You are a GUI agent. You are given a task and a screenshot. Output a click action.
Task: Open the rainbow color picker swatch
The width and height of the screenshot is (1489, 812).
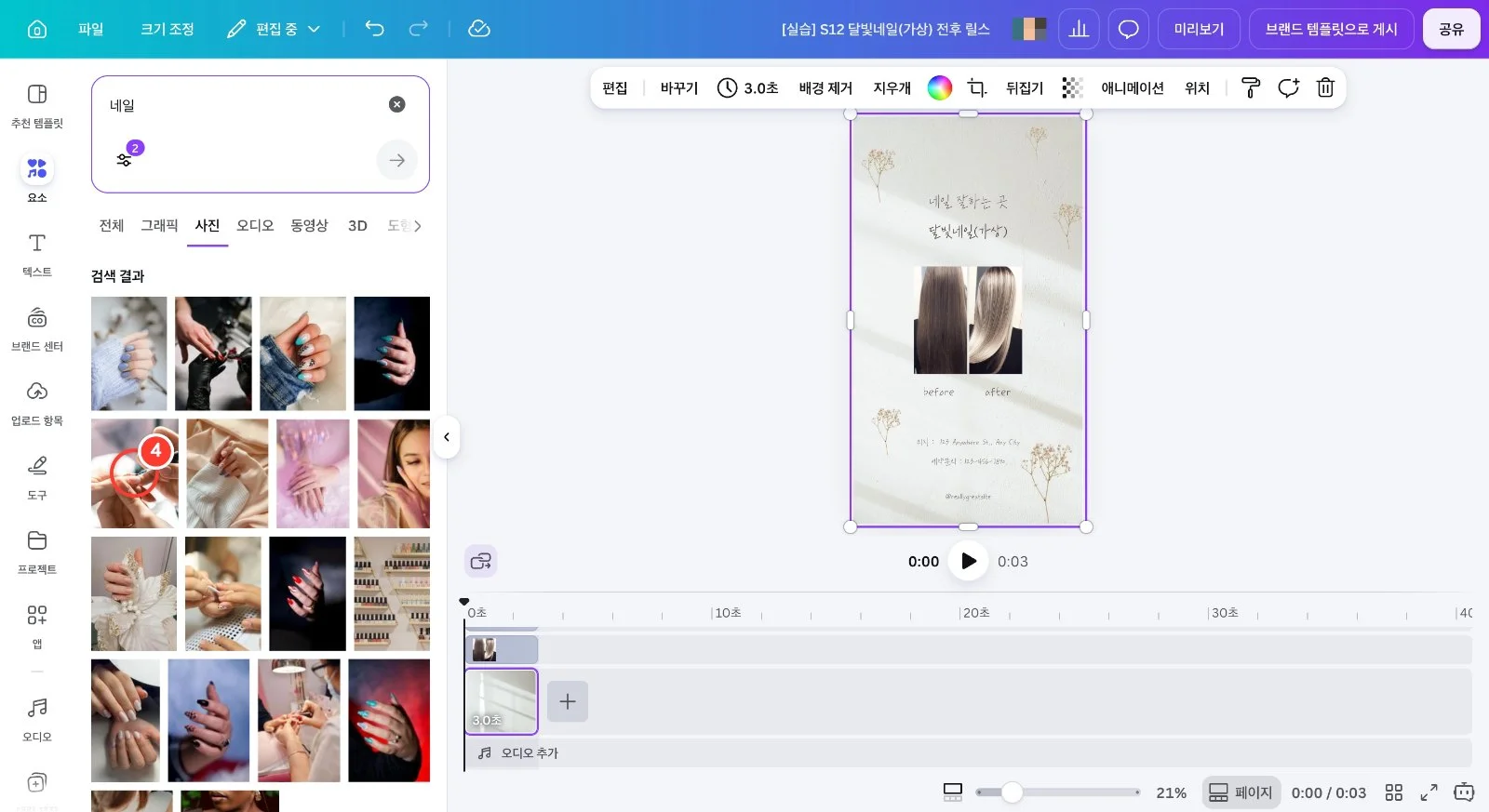[940, 87]
